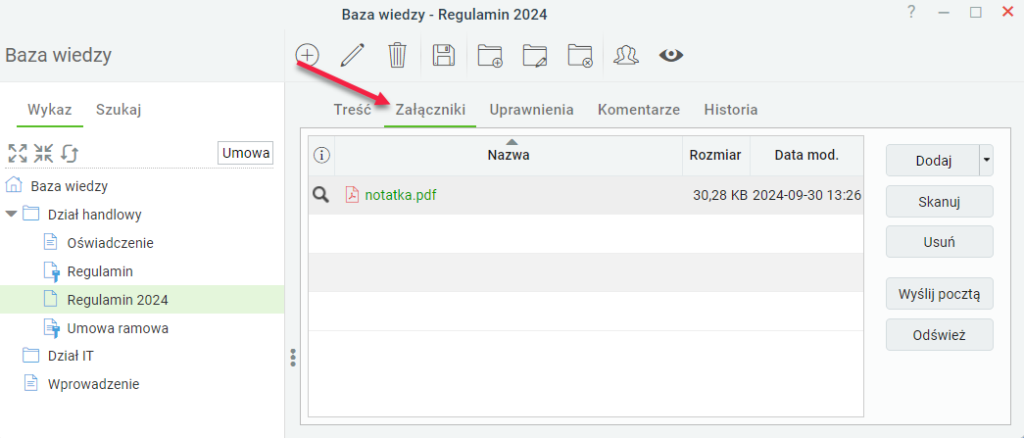Open the help question mark icon
This screenshot has height=438, width=1024.
click(x=912, y=12)
